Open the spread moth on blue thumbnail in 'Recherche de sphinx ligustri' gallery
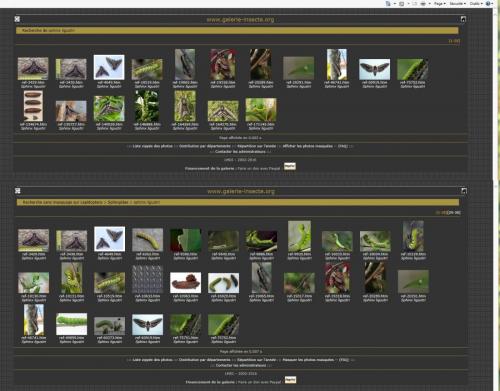The width and height of the screenshot is (500, 391). pyautogui.click(x=374, y=69)
